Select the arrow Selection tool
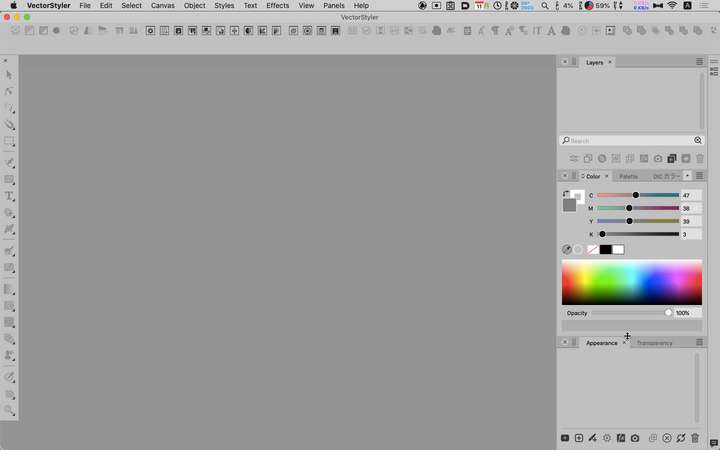The width and height of the screenshot is (720, 450). [9, 75]
